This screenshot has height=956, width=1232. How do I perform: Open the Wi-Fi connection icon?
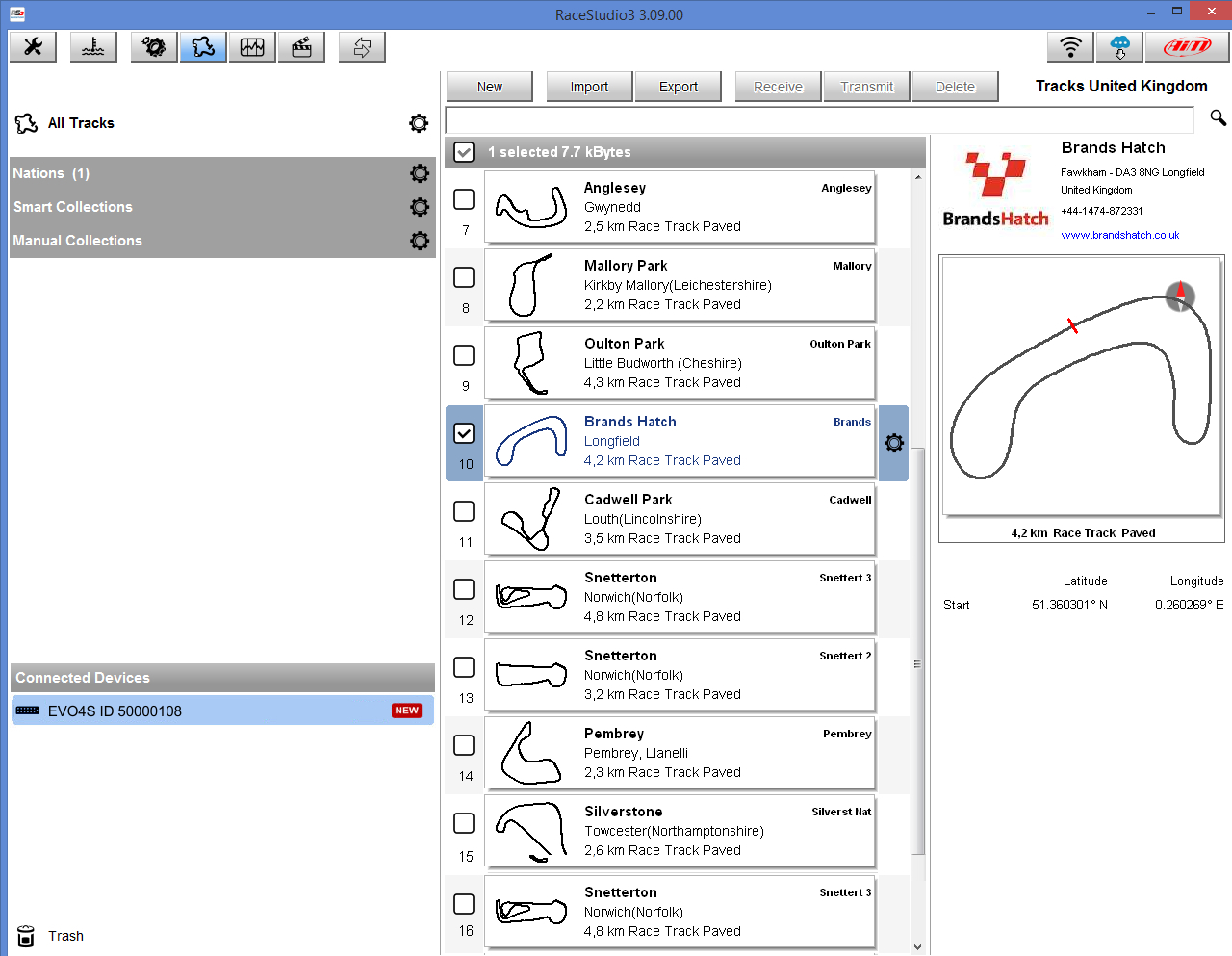[x=1070, y=47]
